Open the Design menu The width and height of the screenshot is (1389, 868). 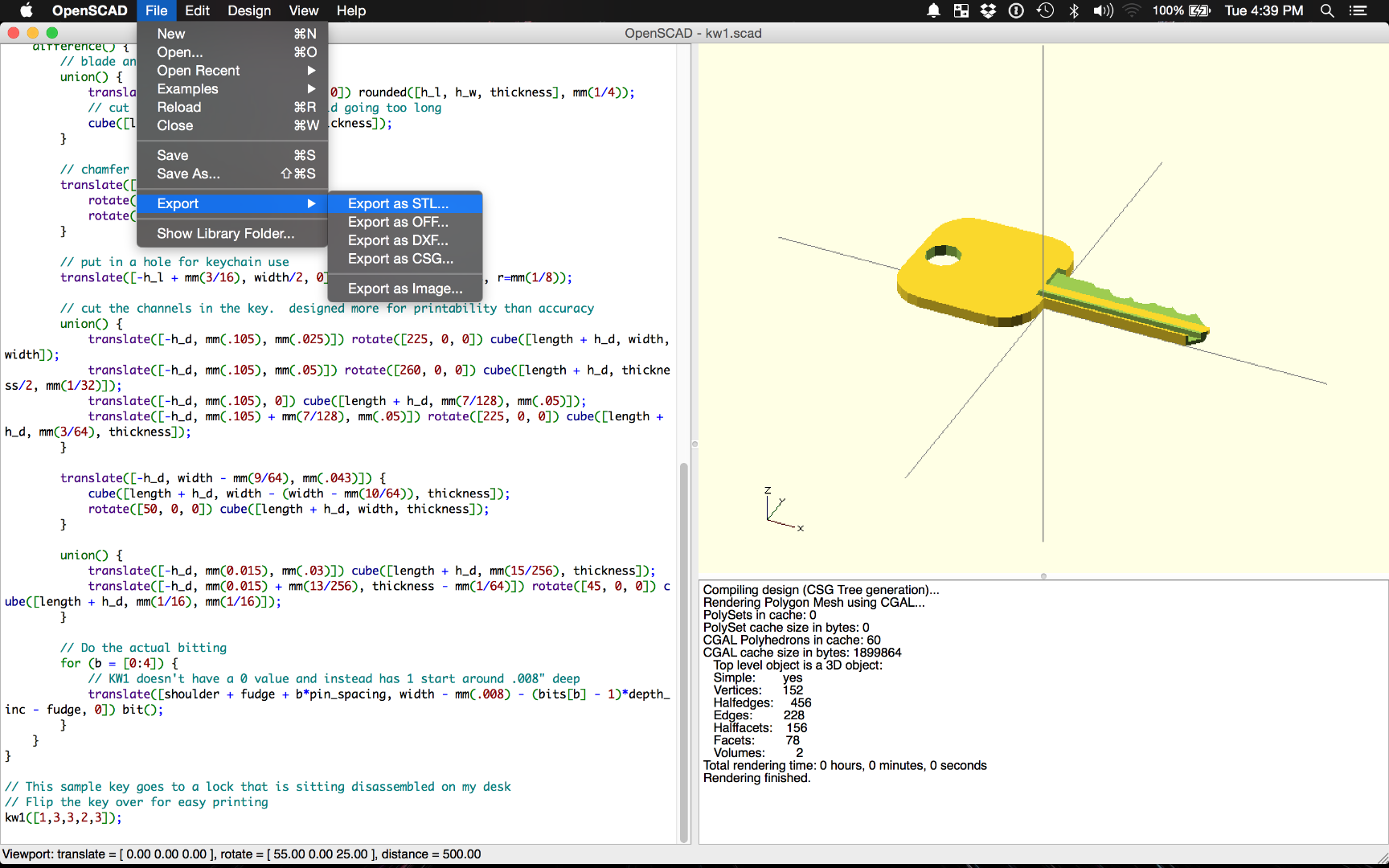pos(249,10)
